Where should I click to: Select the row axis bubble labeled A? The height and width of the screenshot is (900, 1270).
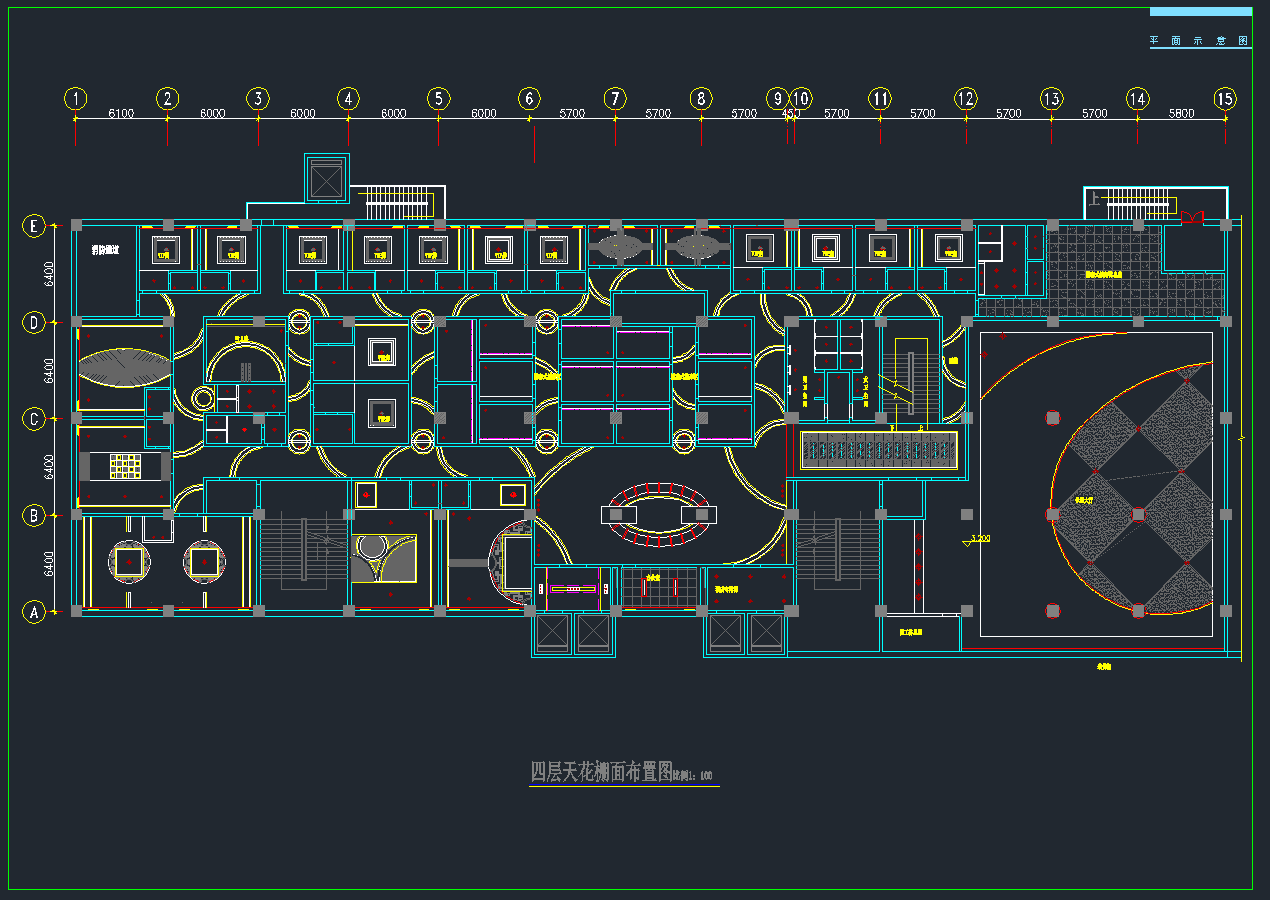[x=35, y=613]
